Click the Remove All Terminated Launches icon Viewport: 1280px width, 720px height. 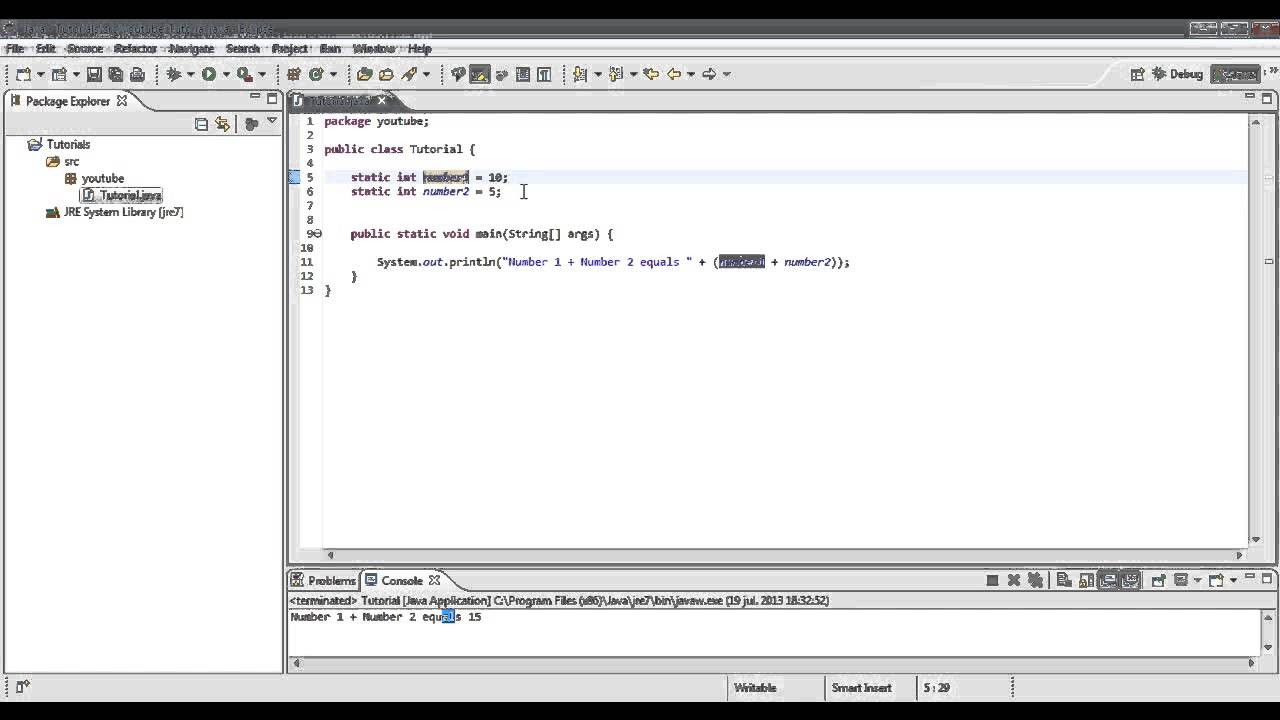(1036, 580)
